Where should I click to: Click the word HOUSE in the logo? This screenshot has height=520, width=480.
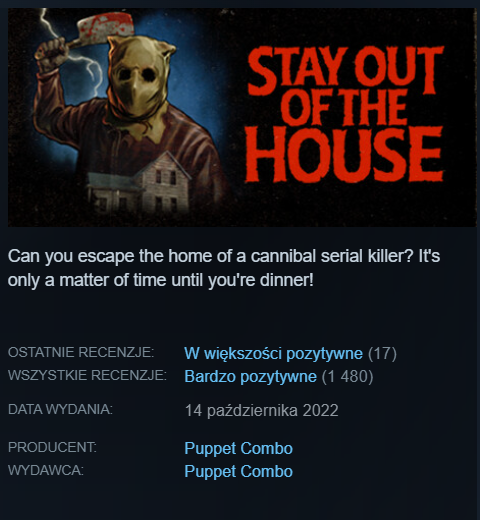345,155
